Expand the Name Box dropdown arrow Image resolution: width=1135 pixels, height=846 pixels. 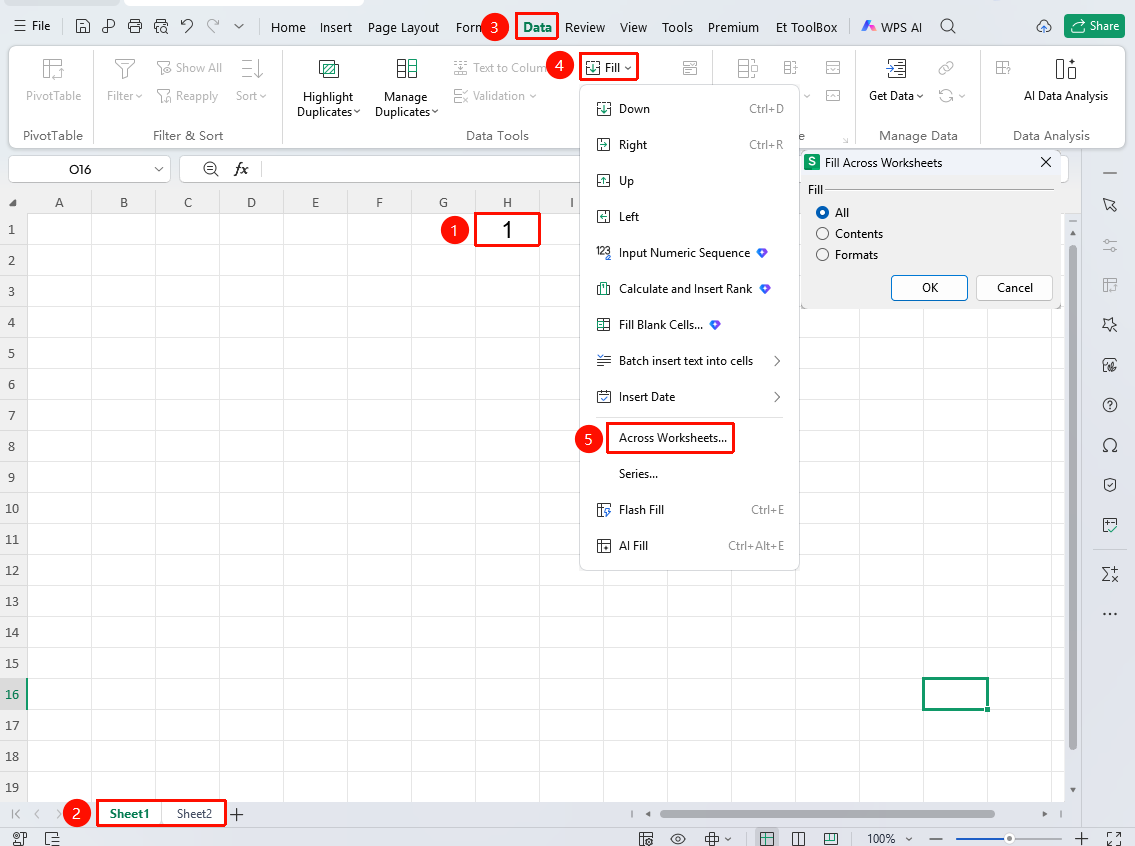pos(159,169)
